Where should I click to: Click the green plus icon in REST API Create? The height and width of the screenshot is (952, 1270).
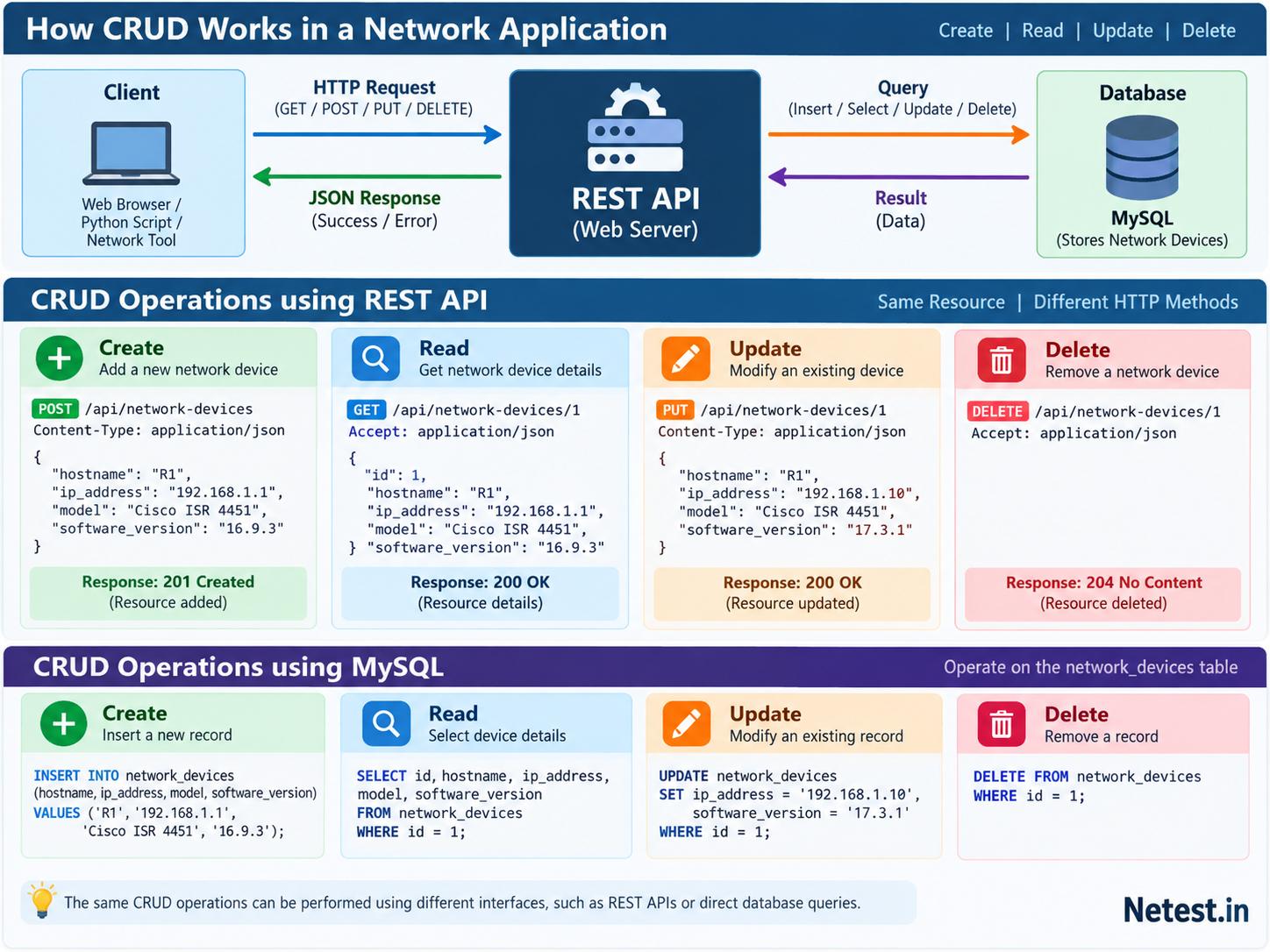tap(60, 359)
